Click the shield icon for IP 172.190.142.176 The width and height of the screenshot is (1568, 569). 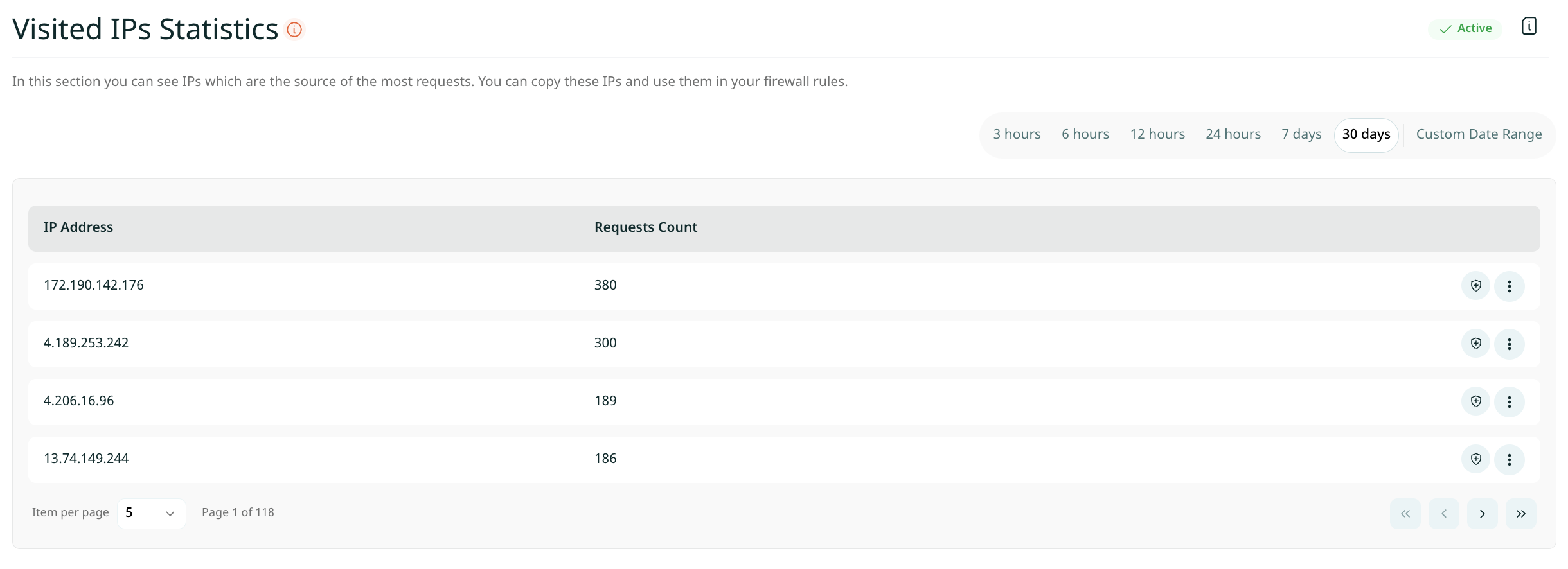(x=1475, y=286)
